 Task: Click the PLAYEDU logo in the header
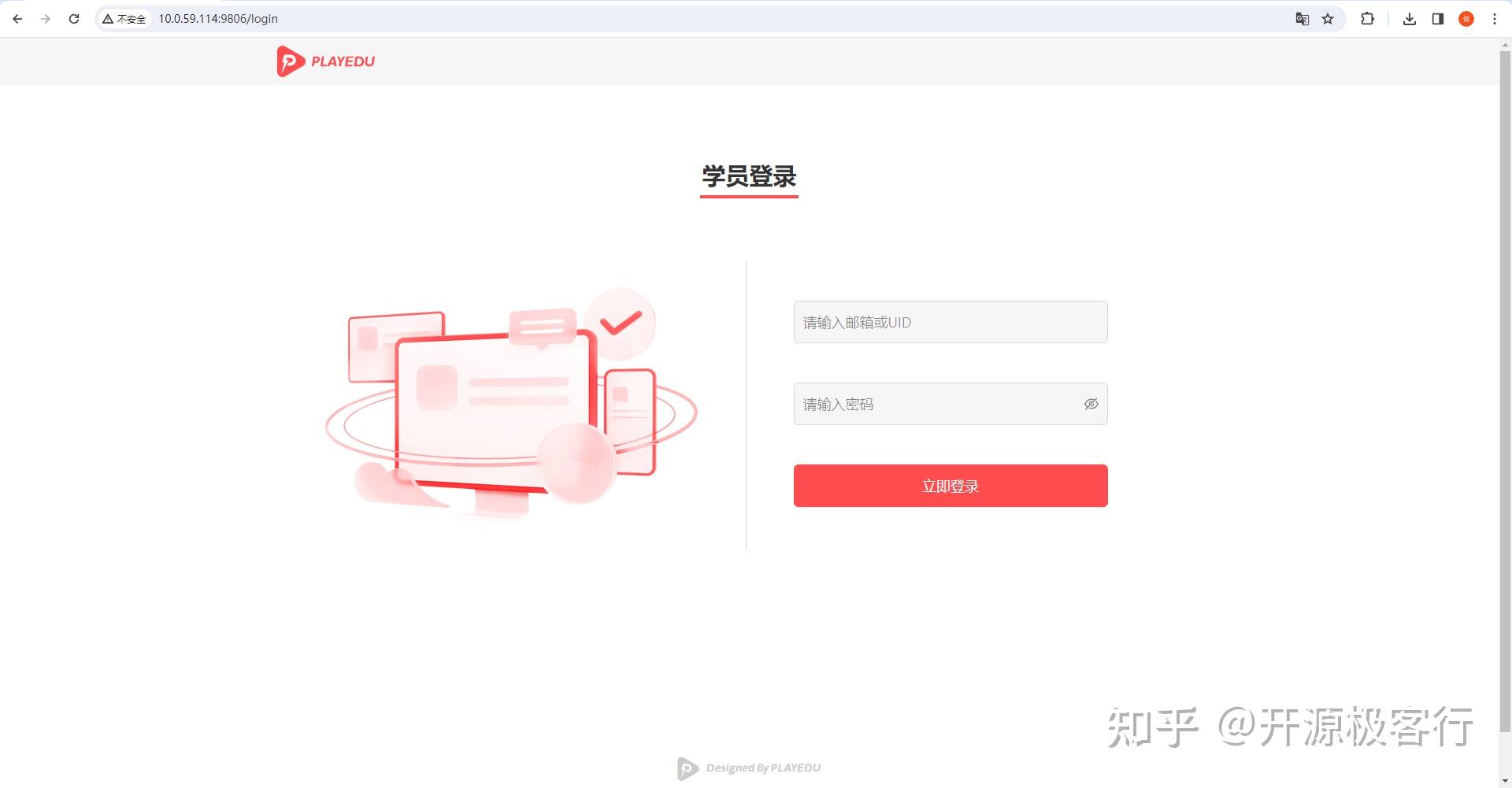[x=325, y=61]
